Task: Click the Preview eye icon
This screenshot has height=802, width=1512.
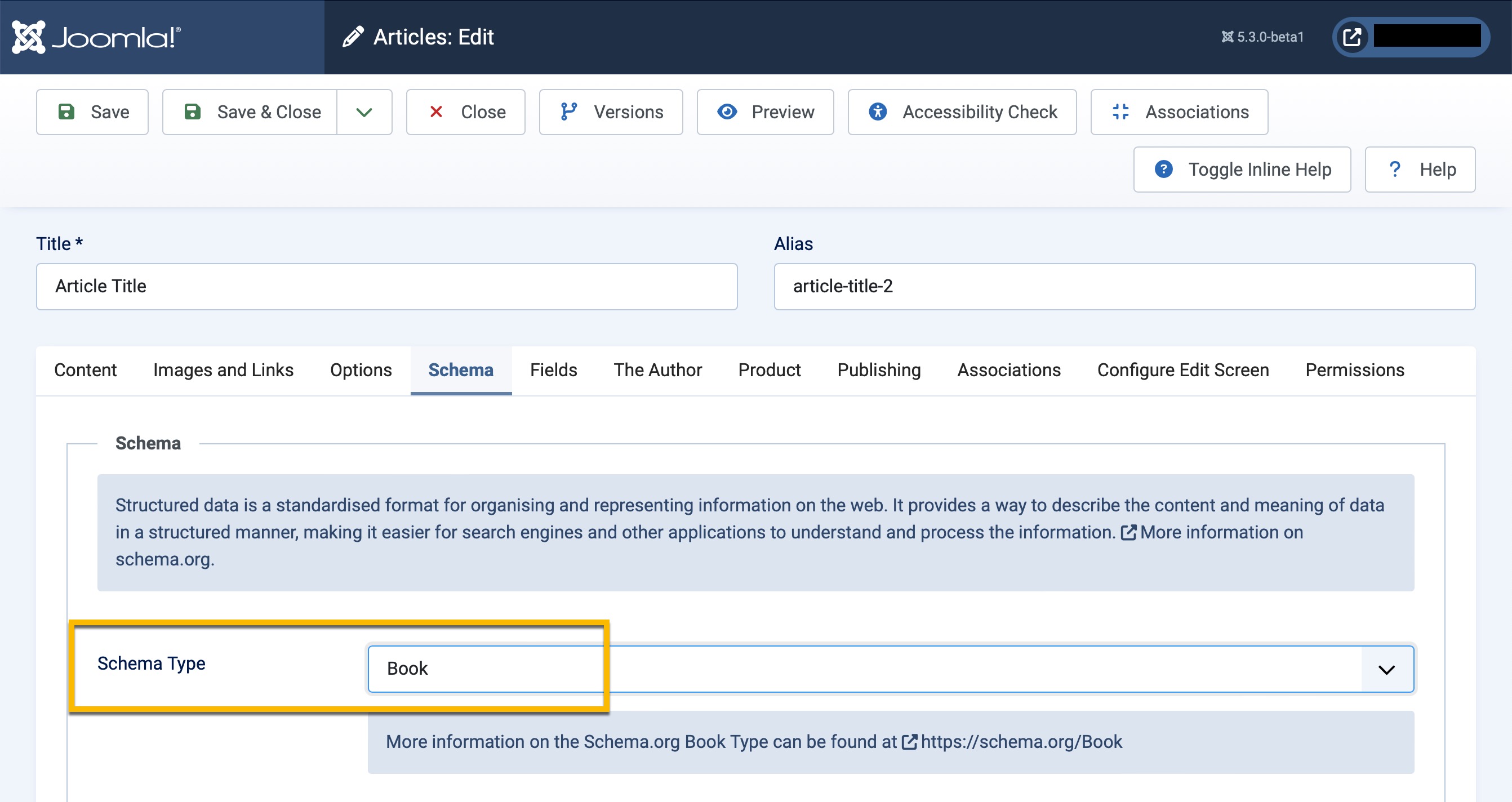Action: (x=727, y=112)
